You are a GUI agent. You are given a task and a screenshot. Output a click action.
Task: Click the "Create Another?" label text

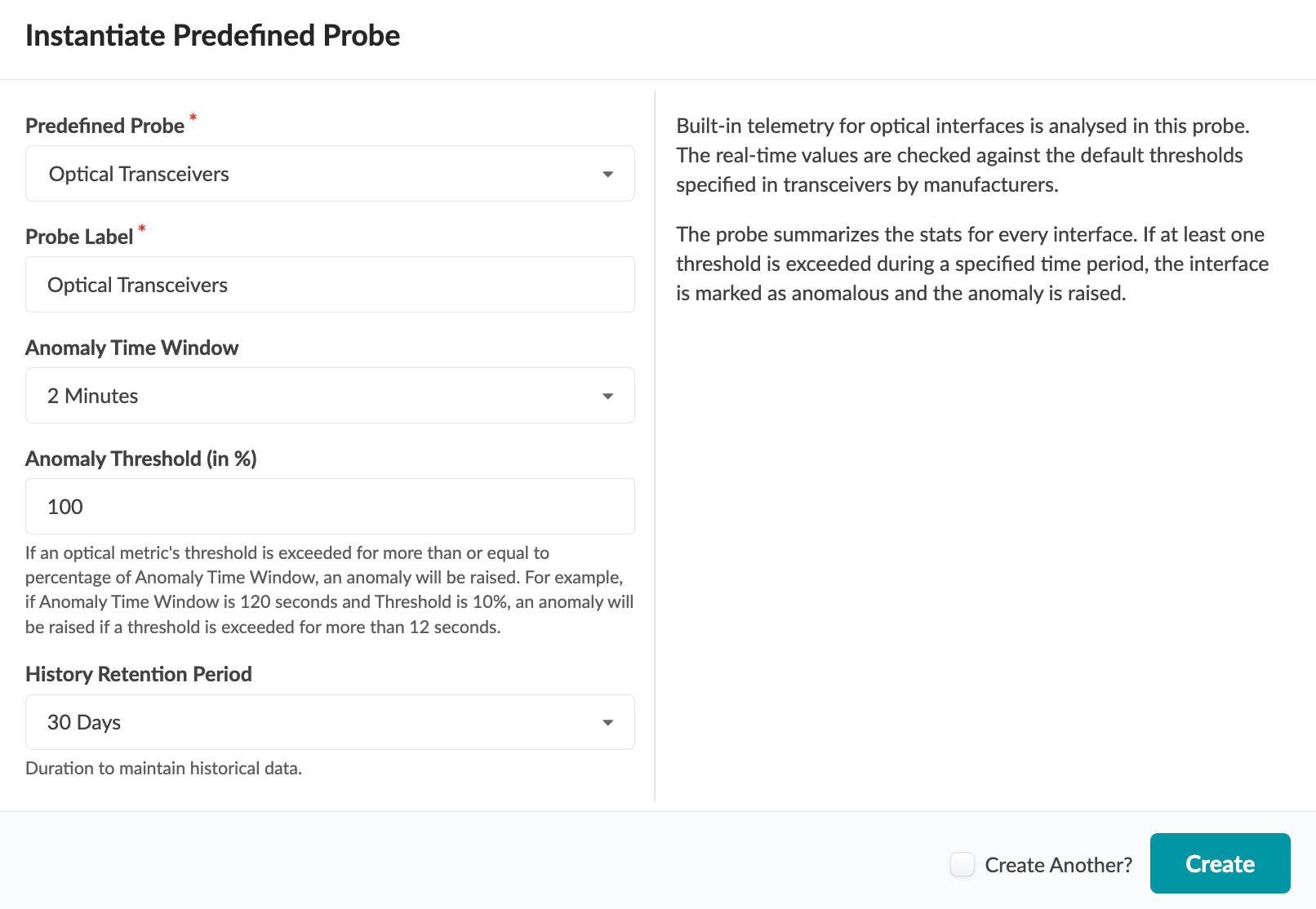pos(1058,865)
